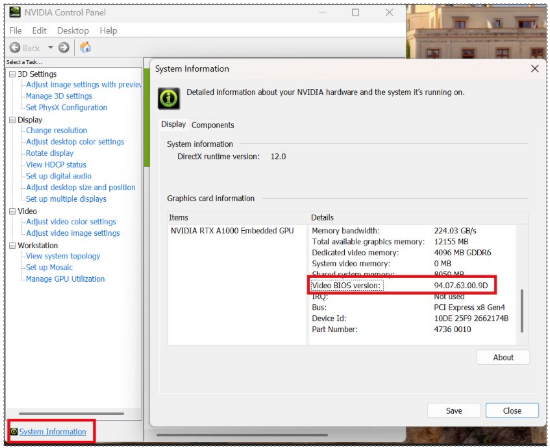This screenshot has height=448, width=550.
Task: Click the green info icon in dialog
Action: click(169, 99)
